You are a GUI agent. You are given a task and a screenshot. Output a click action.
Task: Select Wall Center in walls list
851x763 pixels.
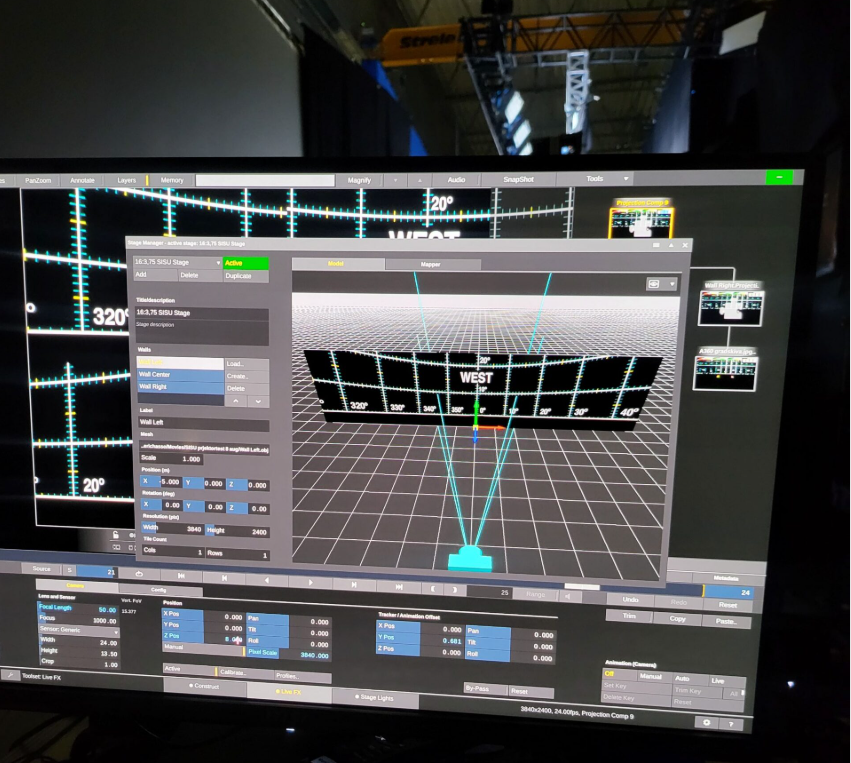(179, 375)
